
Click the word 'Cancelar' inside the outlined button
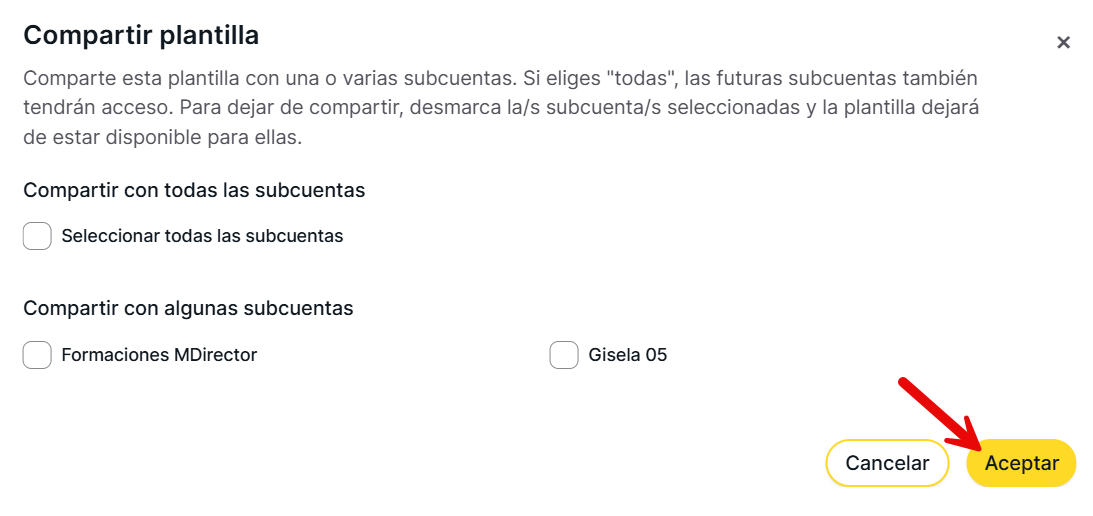click(x=887, y=463)
